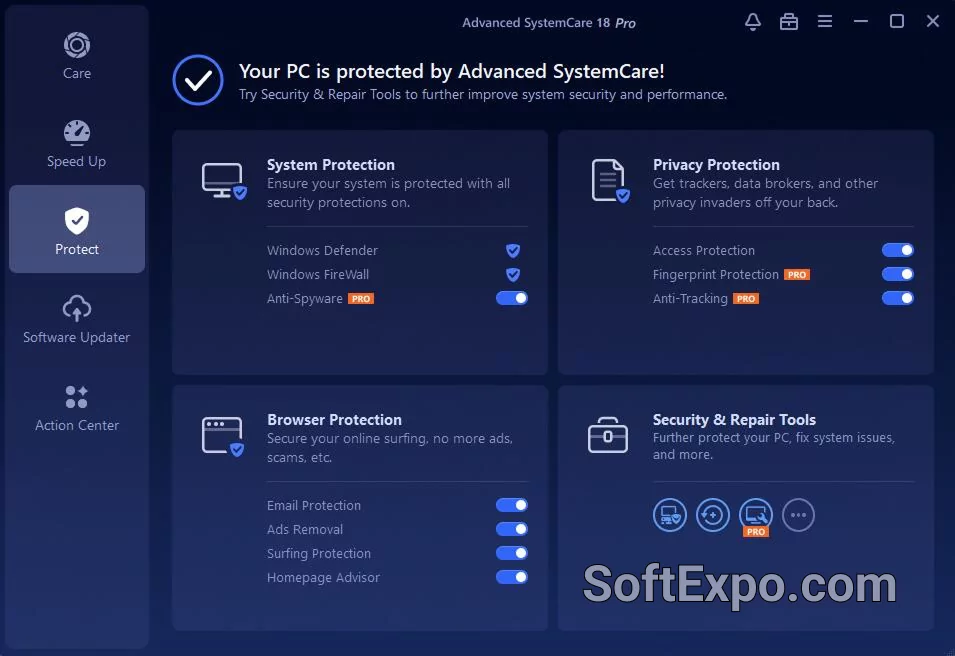Open the hamburger menu
The image size is (955, 656).
(825, 21)
